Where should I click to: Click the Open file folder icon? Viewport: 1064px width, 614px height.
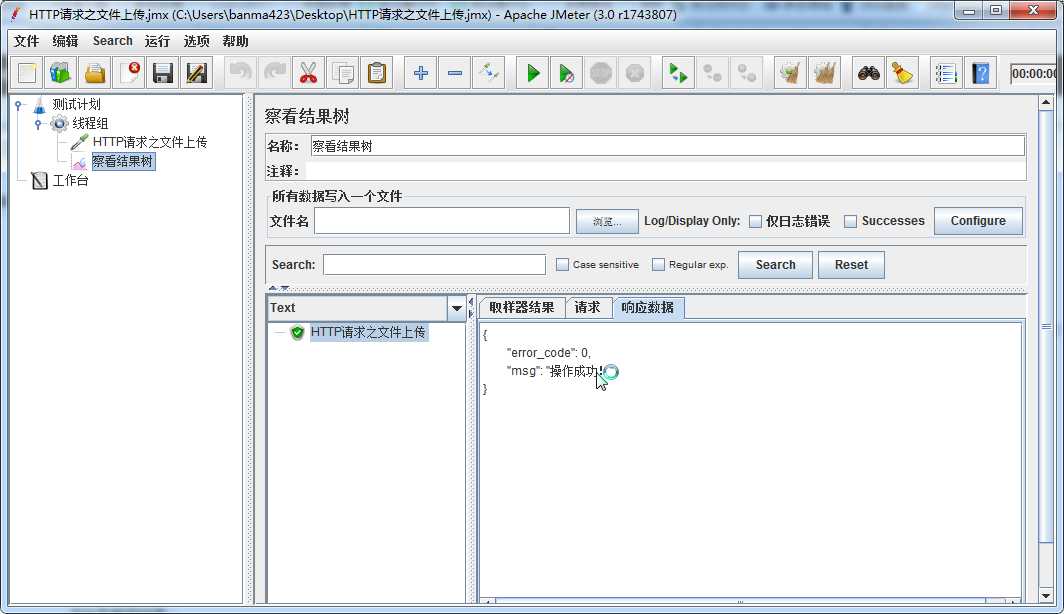(x=94, y=73)
